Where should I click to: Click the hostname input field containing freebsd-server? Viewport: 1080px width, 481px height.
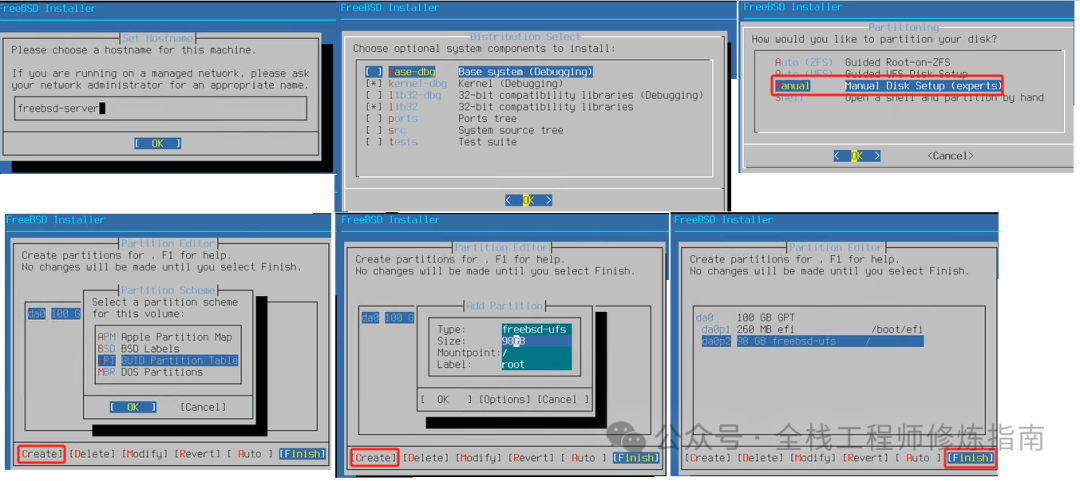coord(160,108)
